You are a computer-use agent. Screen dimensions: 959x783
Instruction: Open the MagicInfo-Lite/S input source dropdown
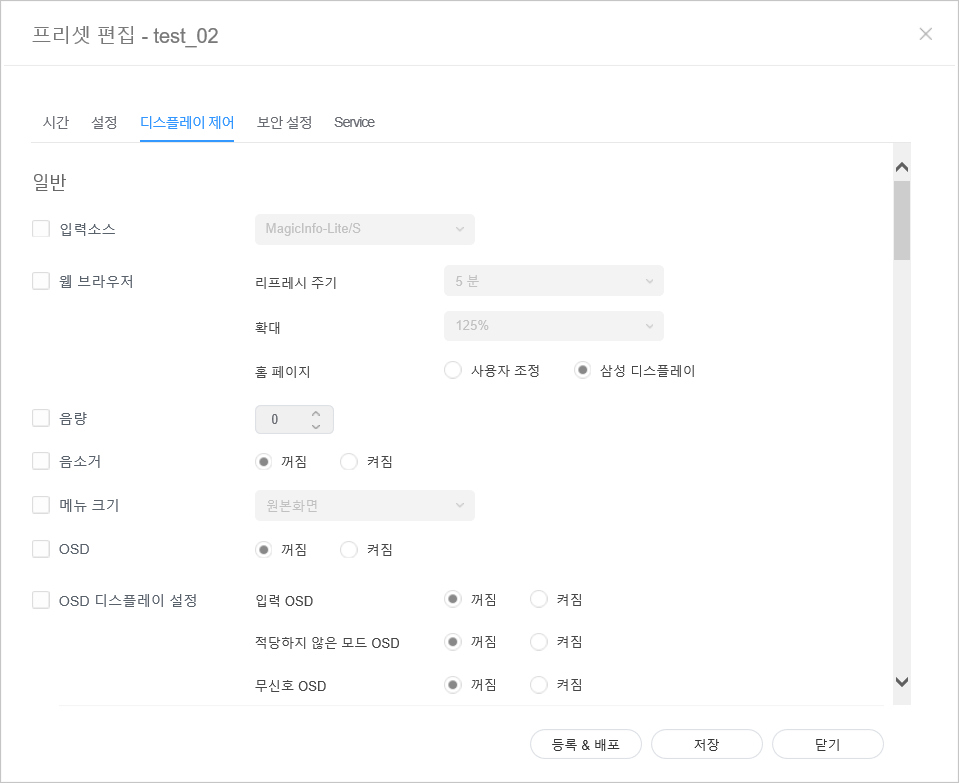click(364, 229)
